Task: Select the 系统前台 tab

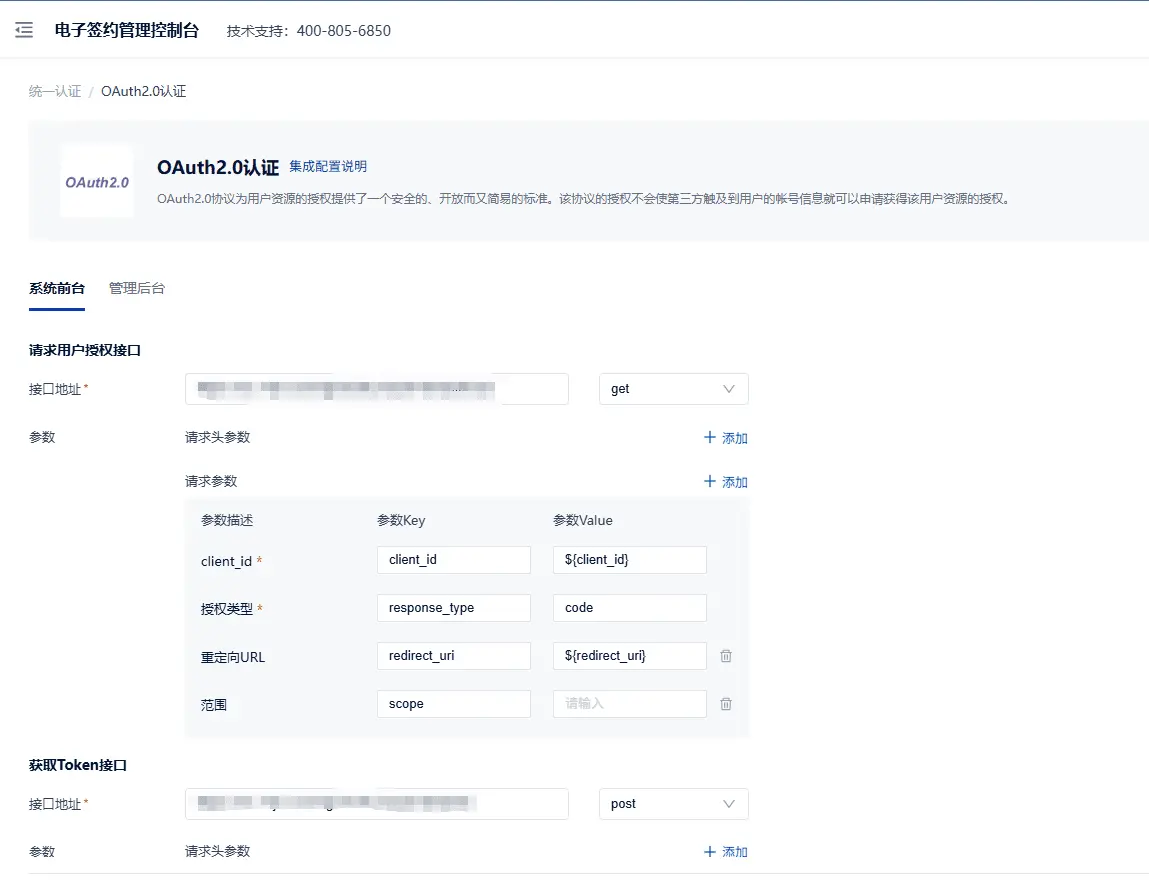Action: pos(57,288)
